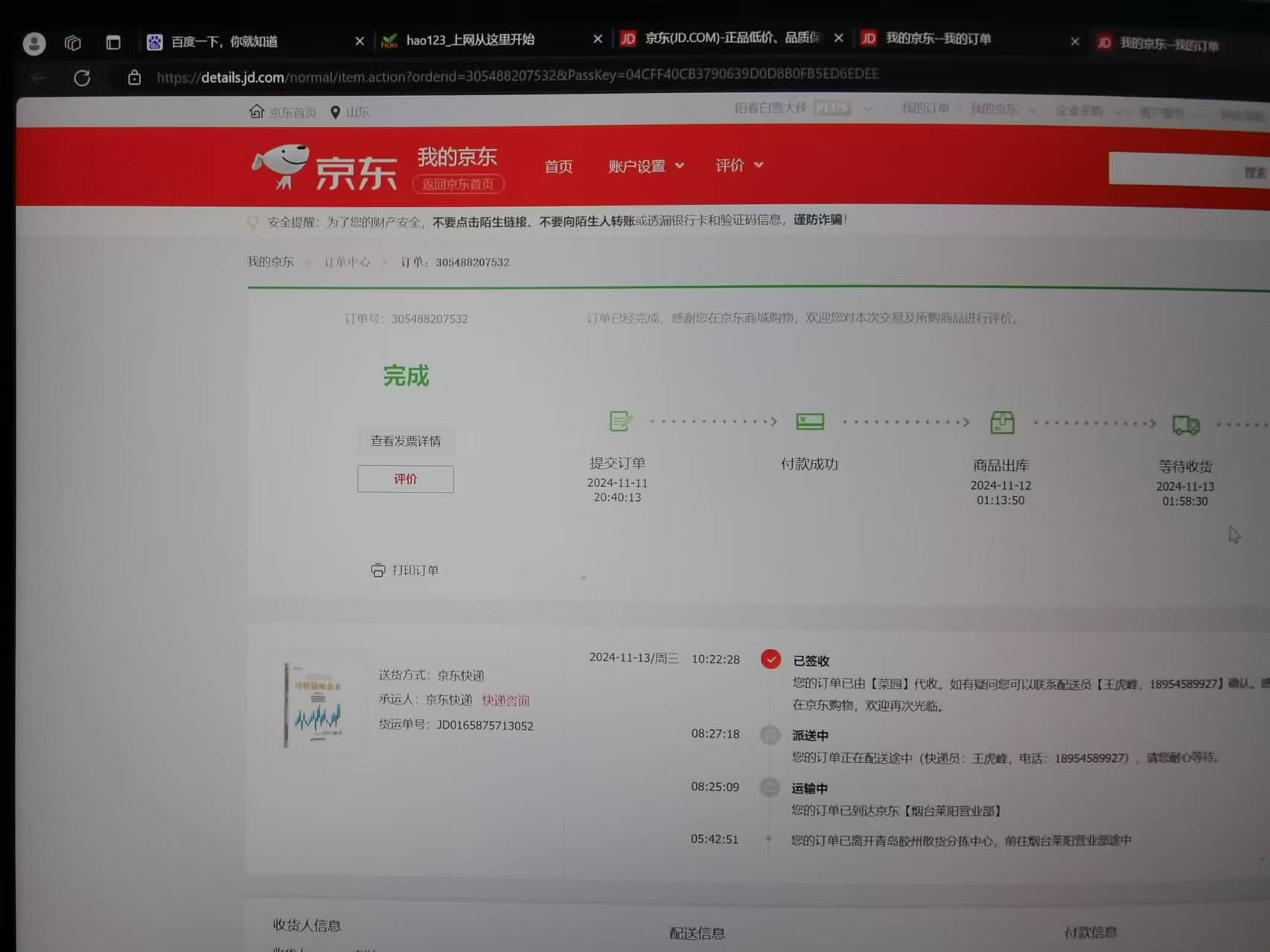Open 订单中心 breadcrumb link

[347, 262]
